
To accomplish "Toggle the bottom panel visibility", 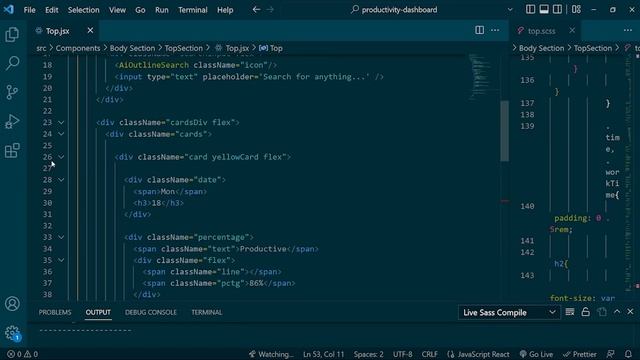I will pos(544,9).
